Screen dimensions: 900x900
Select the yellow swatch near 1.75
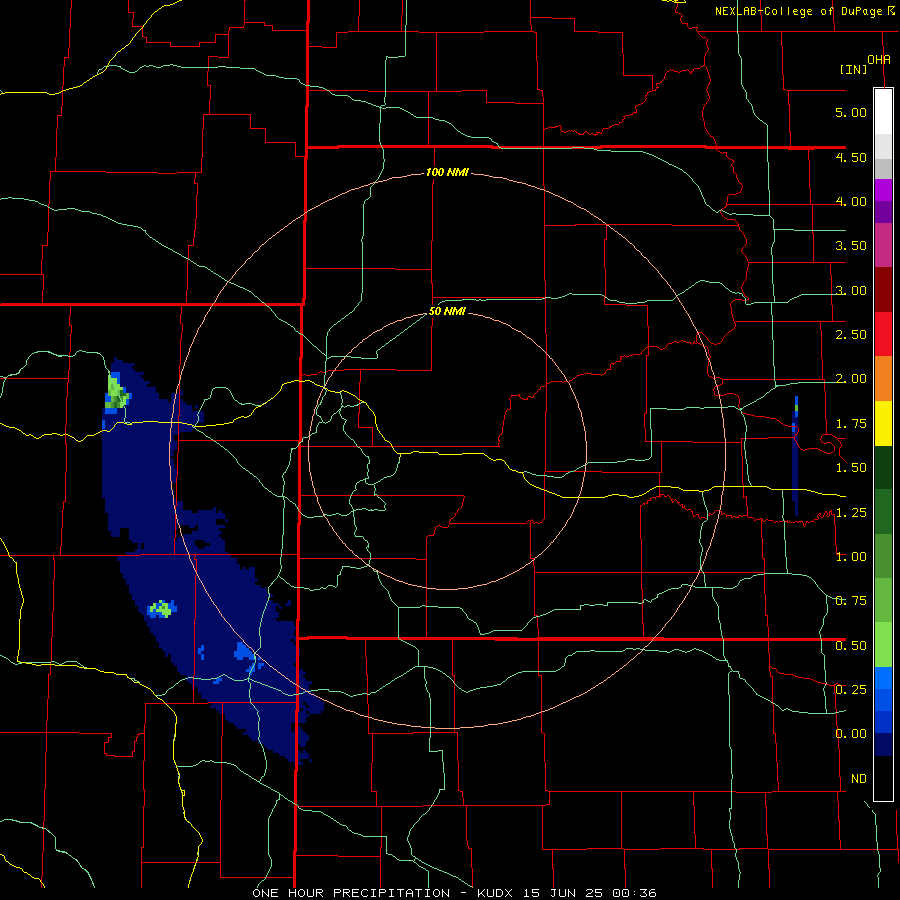click(x=883, y=423)
